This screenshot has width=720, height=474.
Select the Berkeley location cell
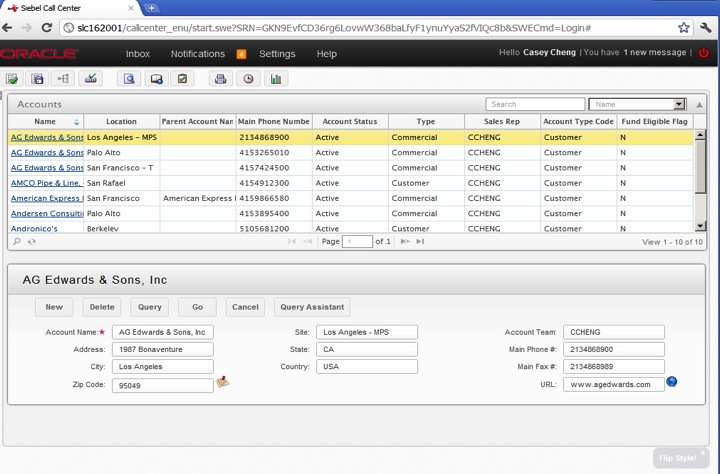(x=122, y=228)
